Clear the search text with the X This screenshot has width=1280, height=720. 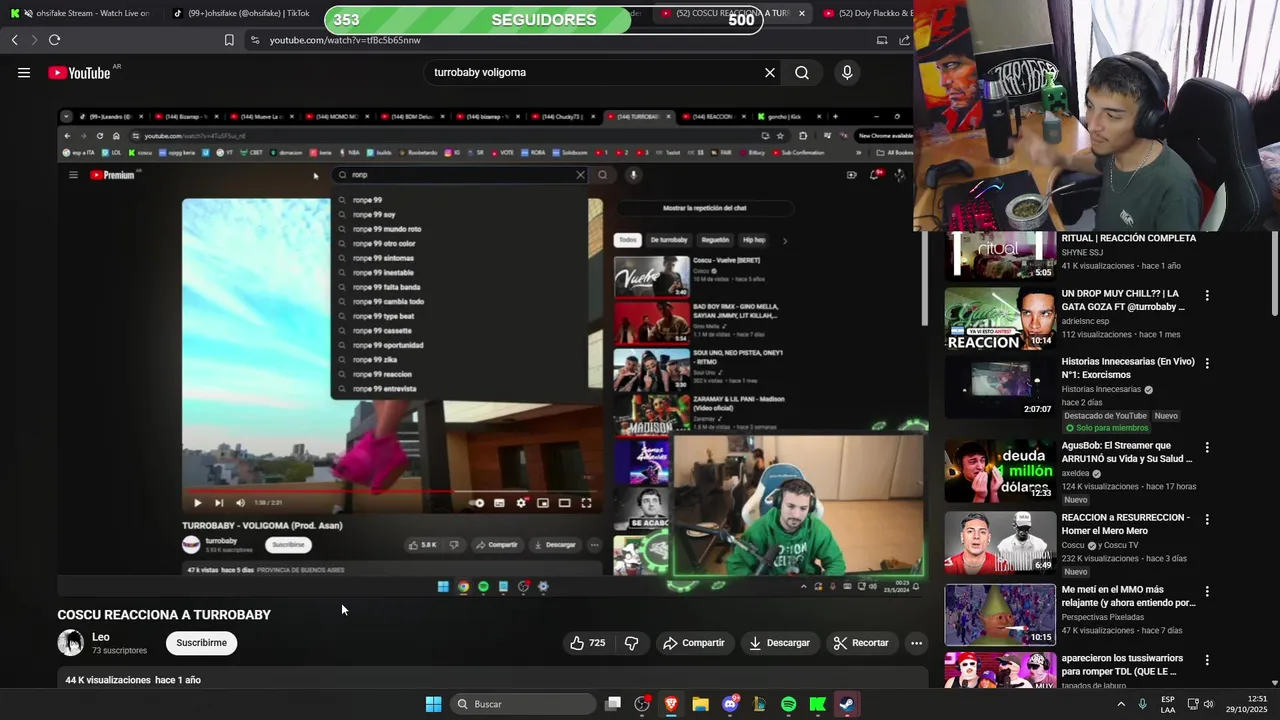(x=770, y=72)
